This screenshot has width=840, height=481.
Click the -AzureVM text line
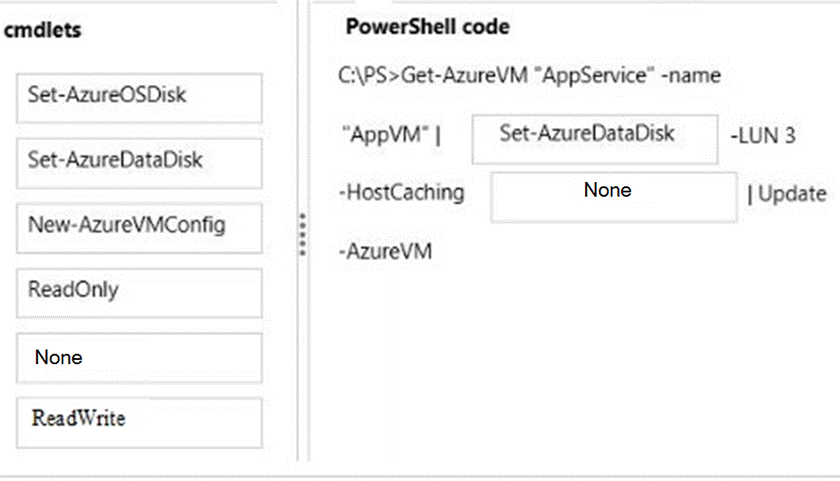coord(386,251)
